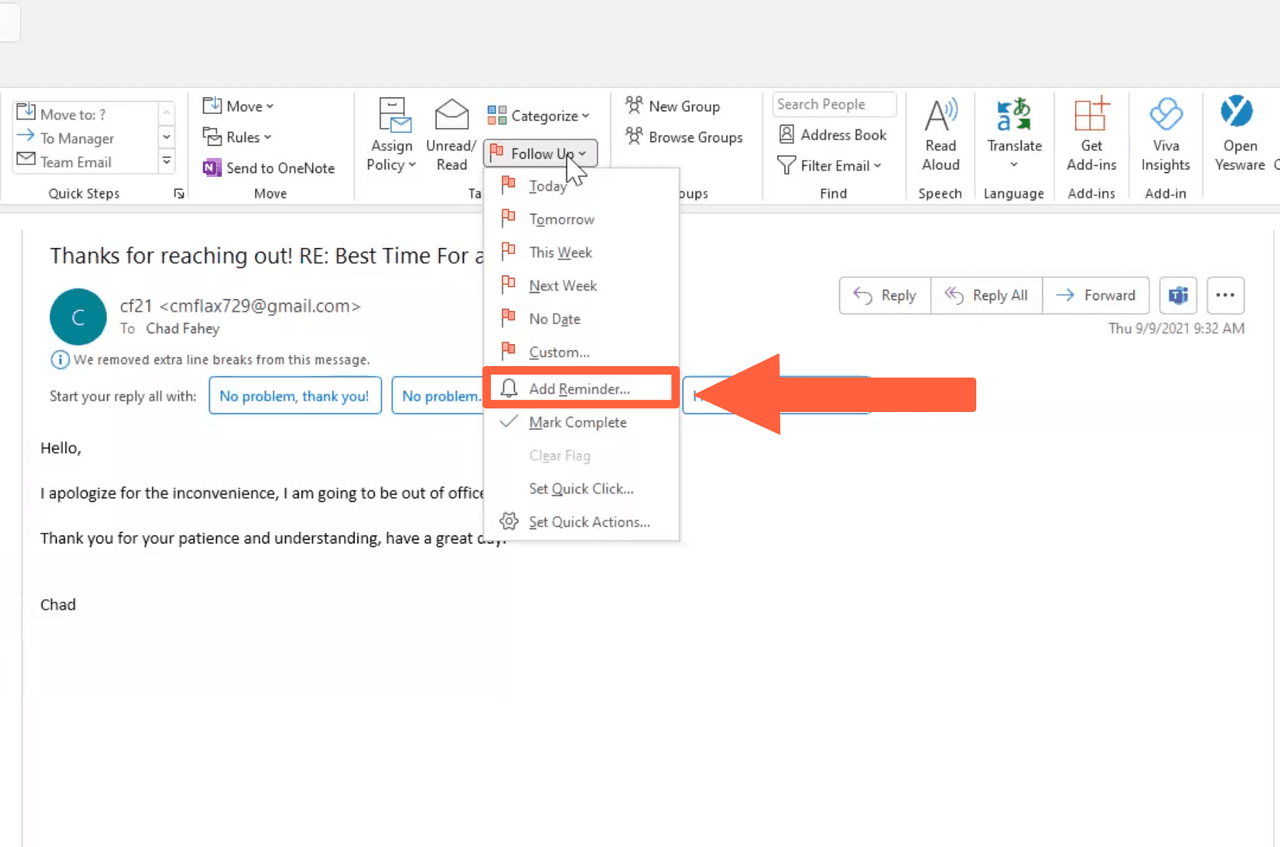The image size is (1280, 847).
Task: Choose Mark Complete in Follow Up menu
Action: pos(577,422)
